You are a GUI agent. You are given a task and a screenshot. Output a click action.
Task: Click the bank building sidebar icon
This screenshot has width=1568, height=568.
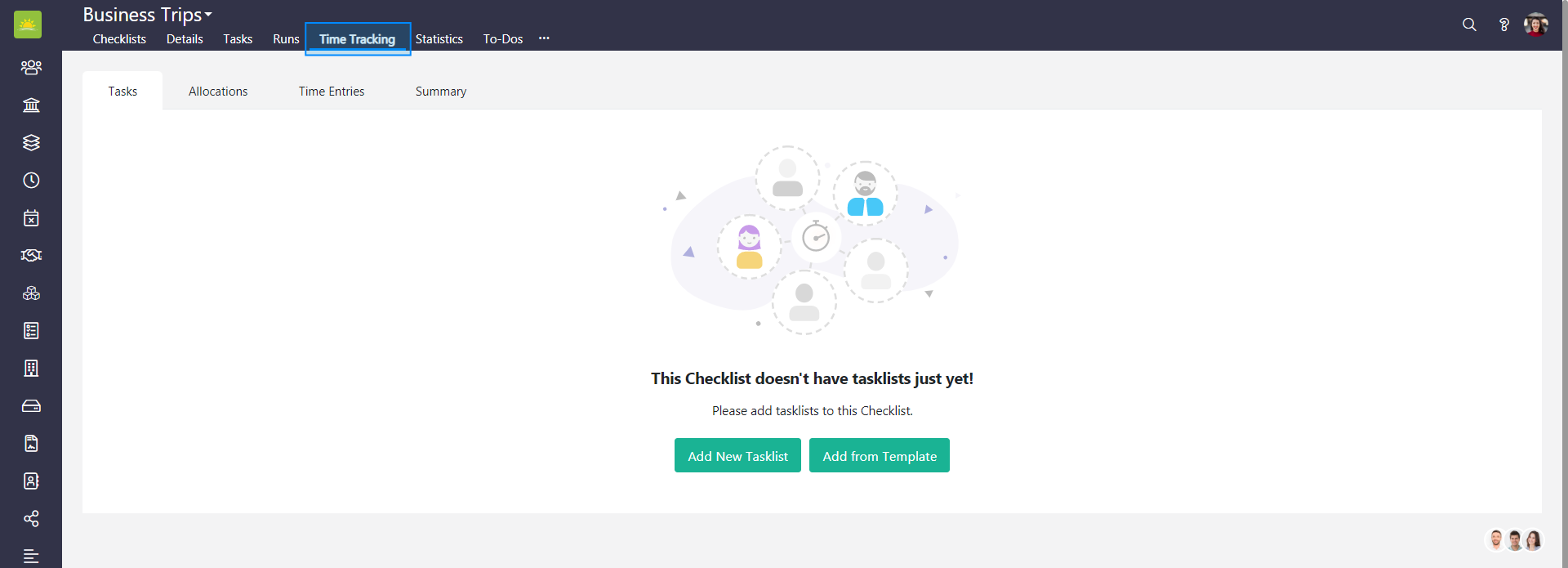coord(31,105)
